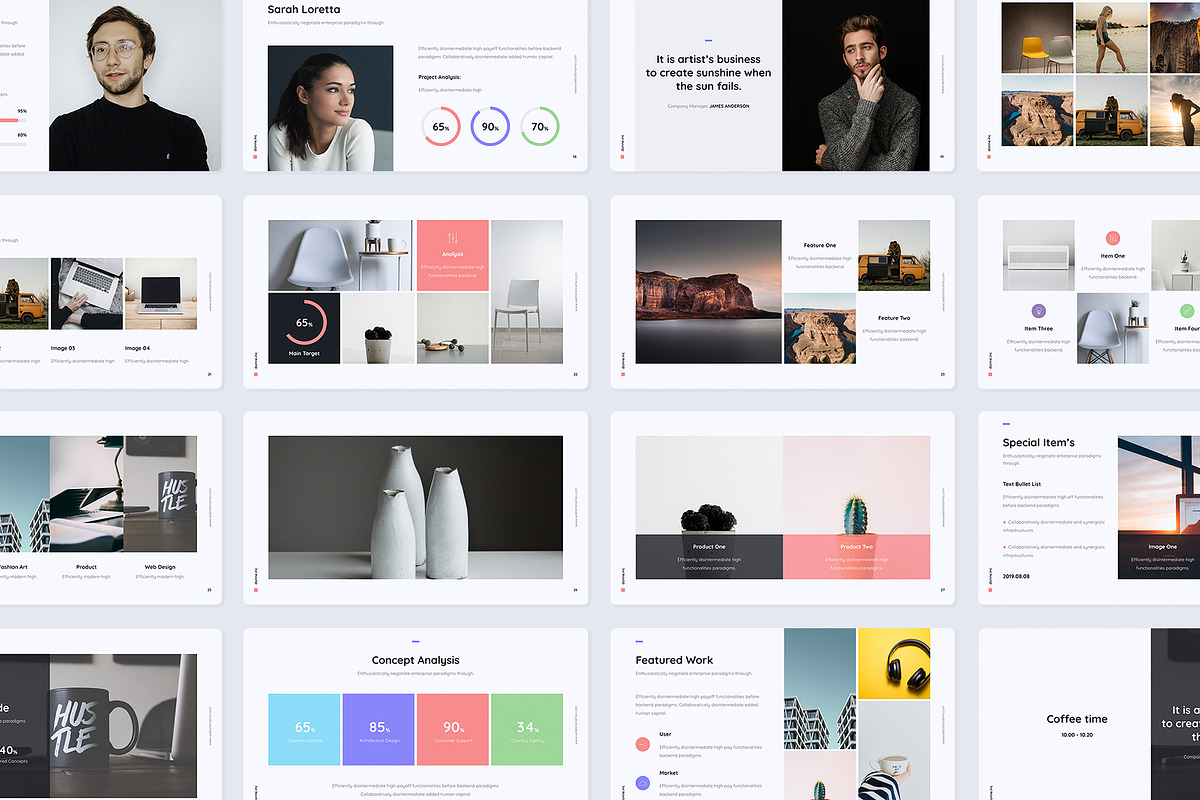1200x800 pixels.
Task: Click the white buildings photo in Featured Work
Action: click(x=820, y=689)
